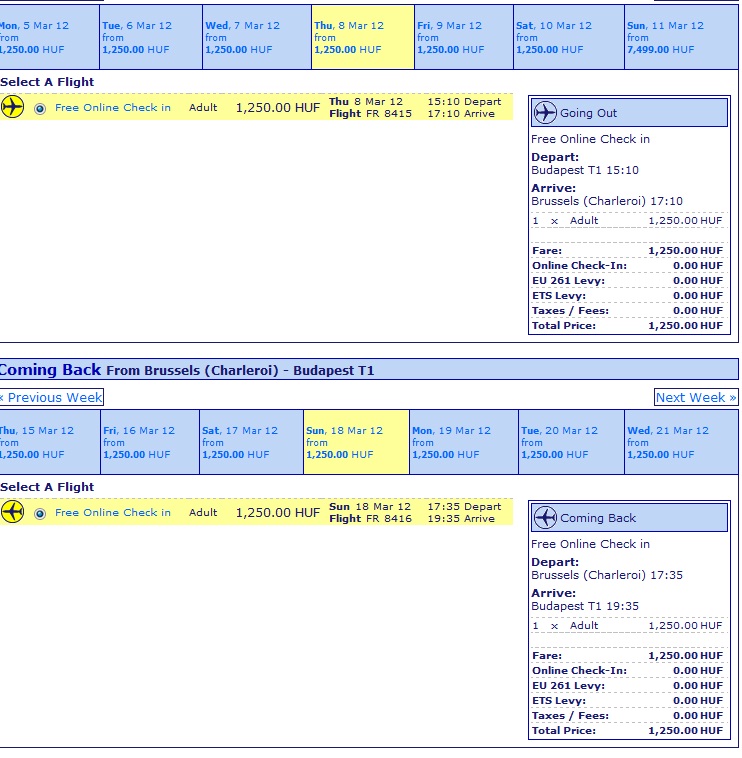Click Total Price row in Coming Back panel

point(627,731)
